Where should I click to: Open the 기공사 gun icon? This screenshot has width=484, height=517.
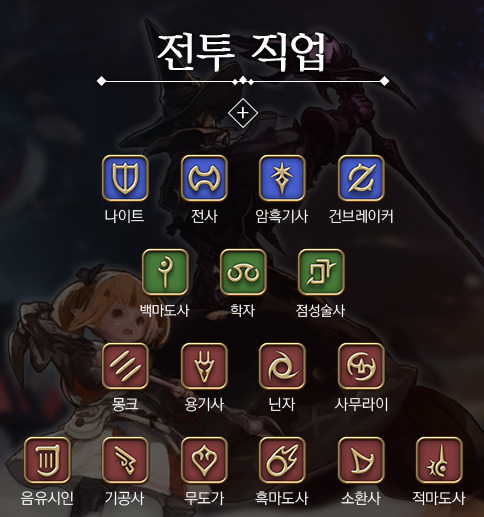pyautogui.click(x=125, y=460)
